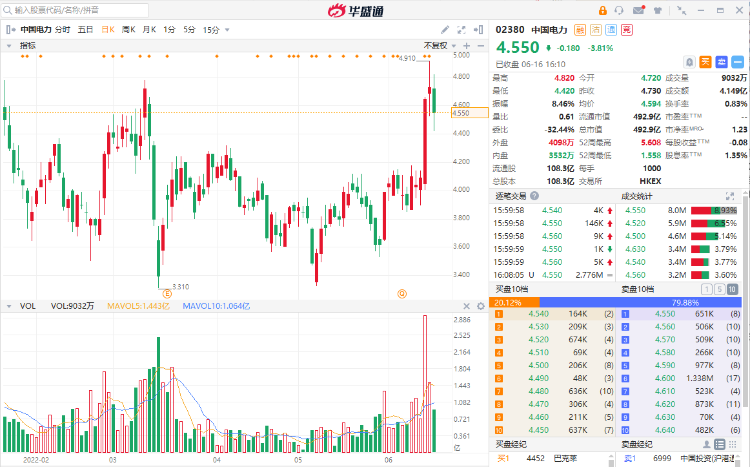
Task: Switch broker queue to list view
Action: (719, 445)
